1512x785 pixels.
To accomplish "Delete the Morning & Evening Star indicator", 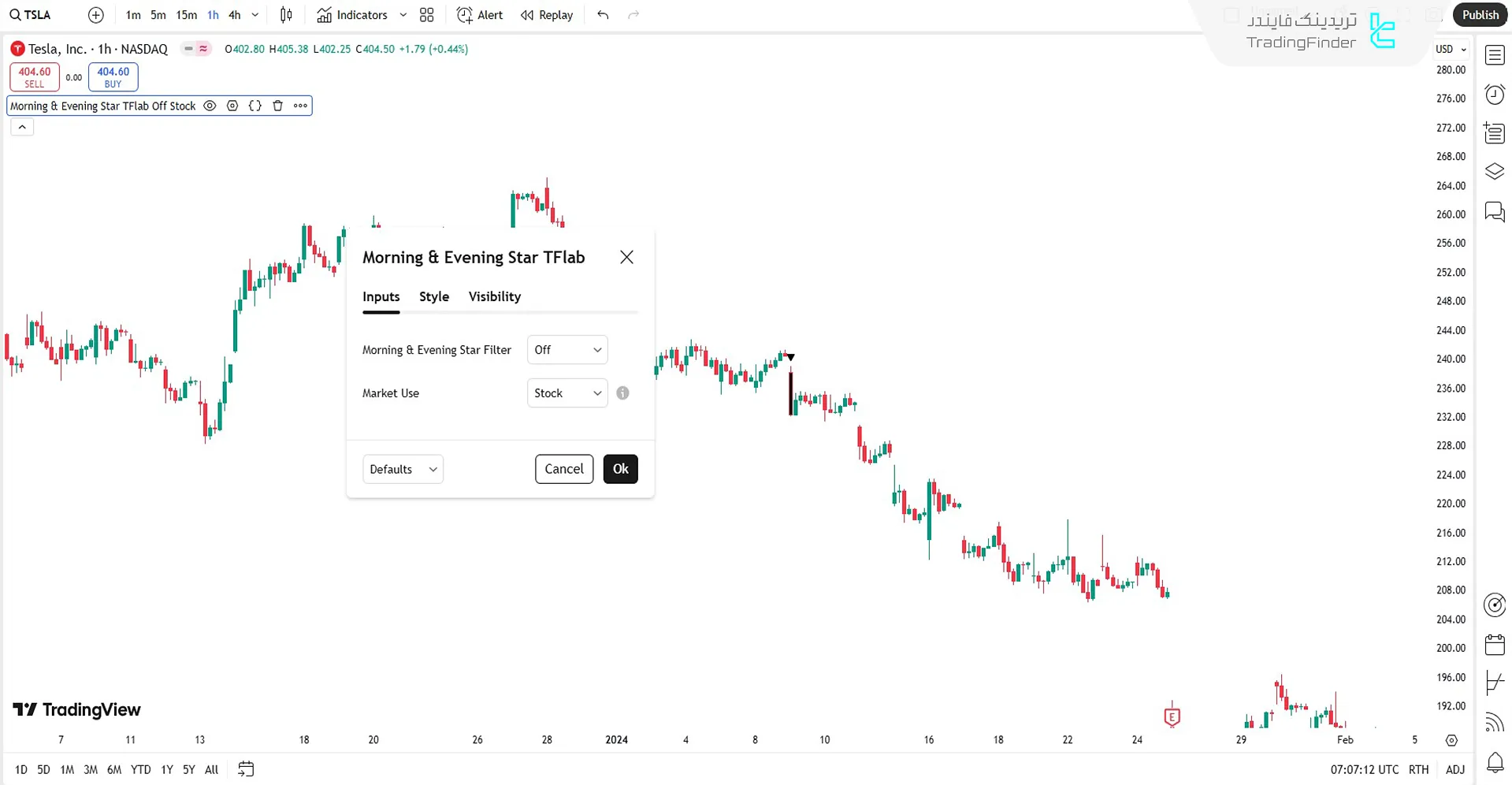I will (277, 106).
